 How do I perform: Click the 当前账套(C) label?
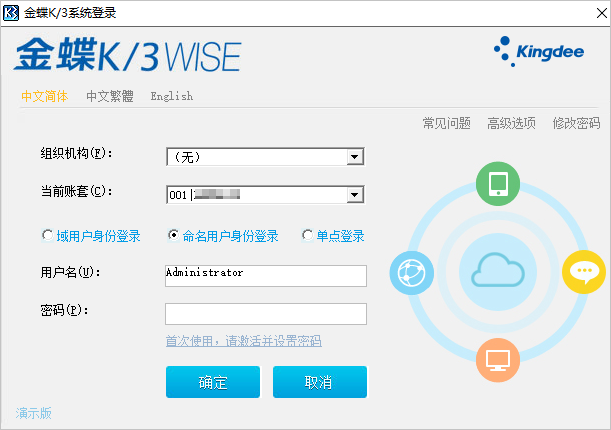pyautogui.click(x=76, y=191)
